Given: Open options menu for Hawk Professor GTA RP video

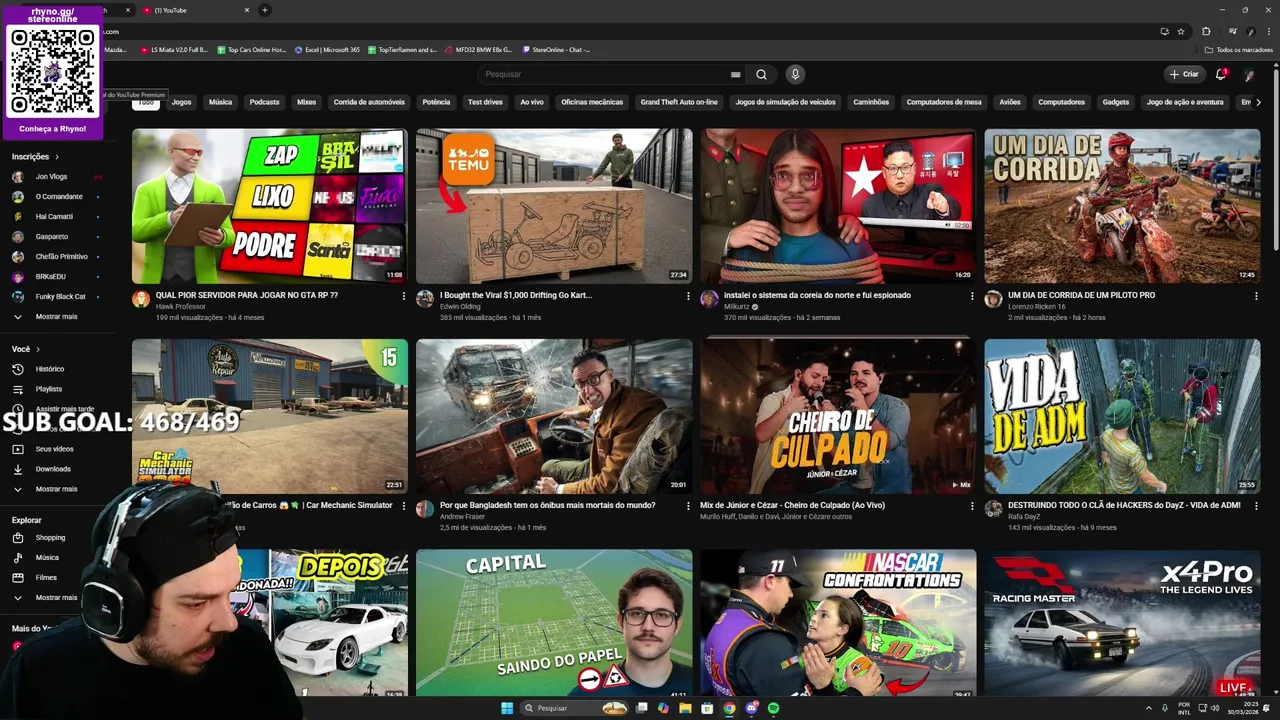Looking at the screenshot, I should 404,296.
